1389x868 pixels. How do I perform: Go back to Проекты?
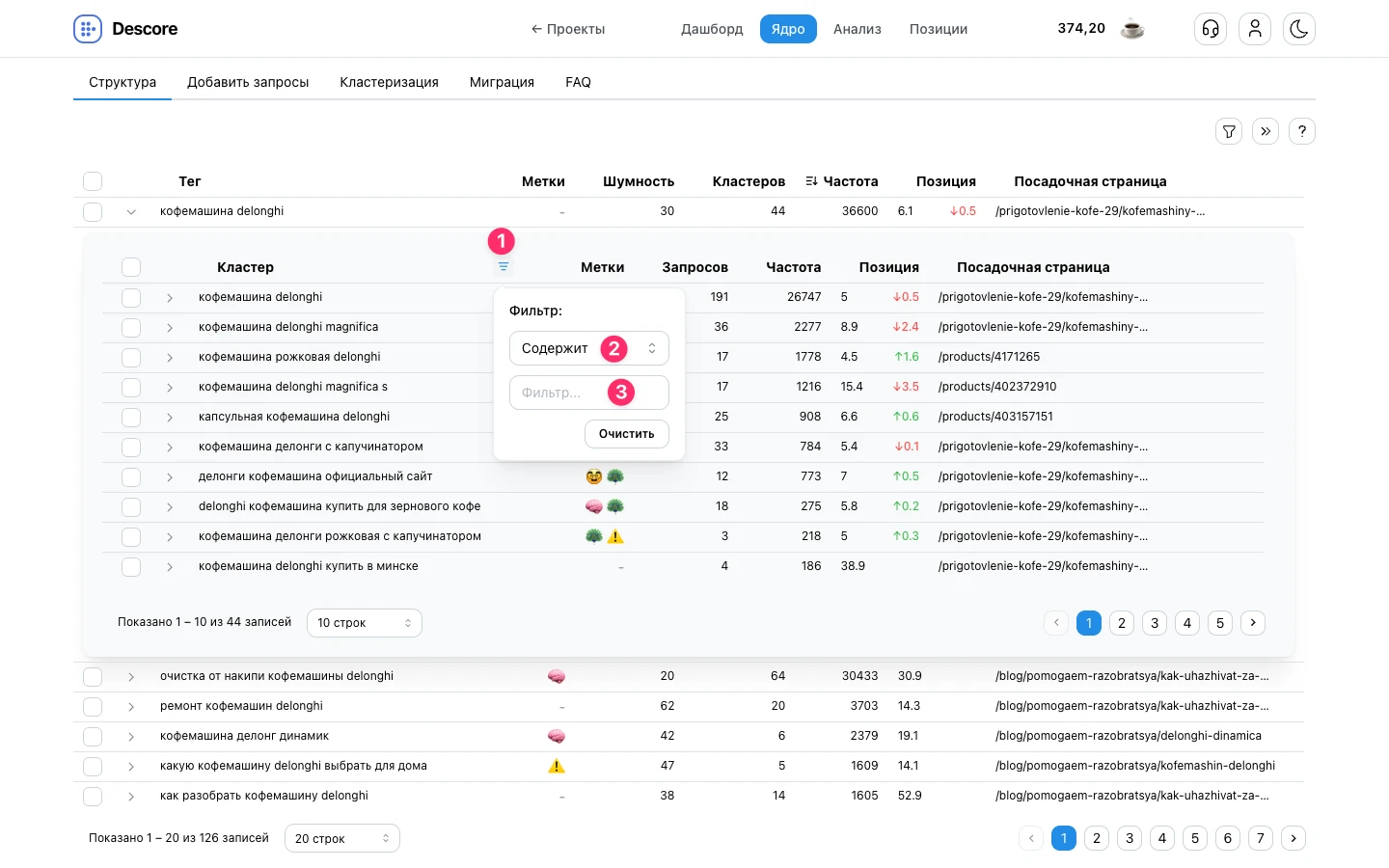pyautogui.click(x=568, y=29)
